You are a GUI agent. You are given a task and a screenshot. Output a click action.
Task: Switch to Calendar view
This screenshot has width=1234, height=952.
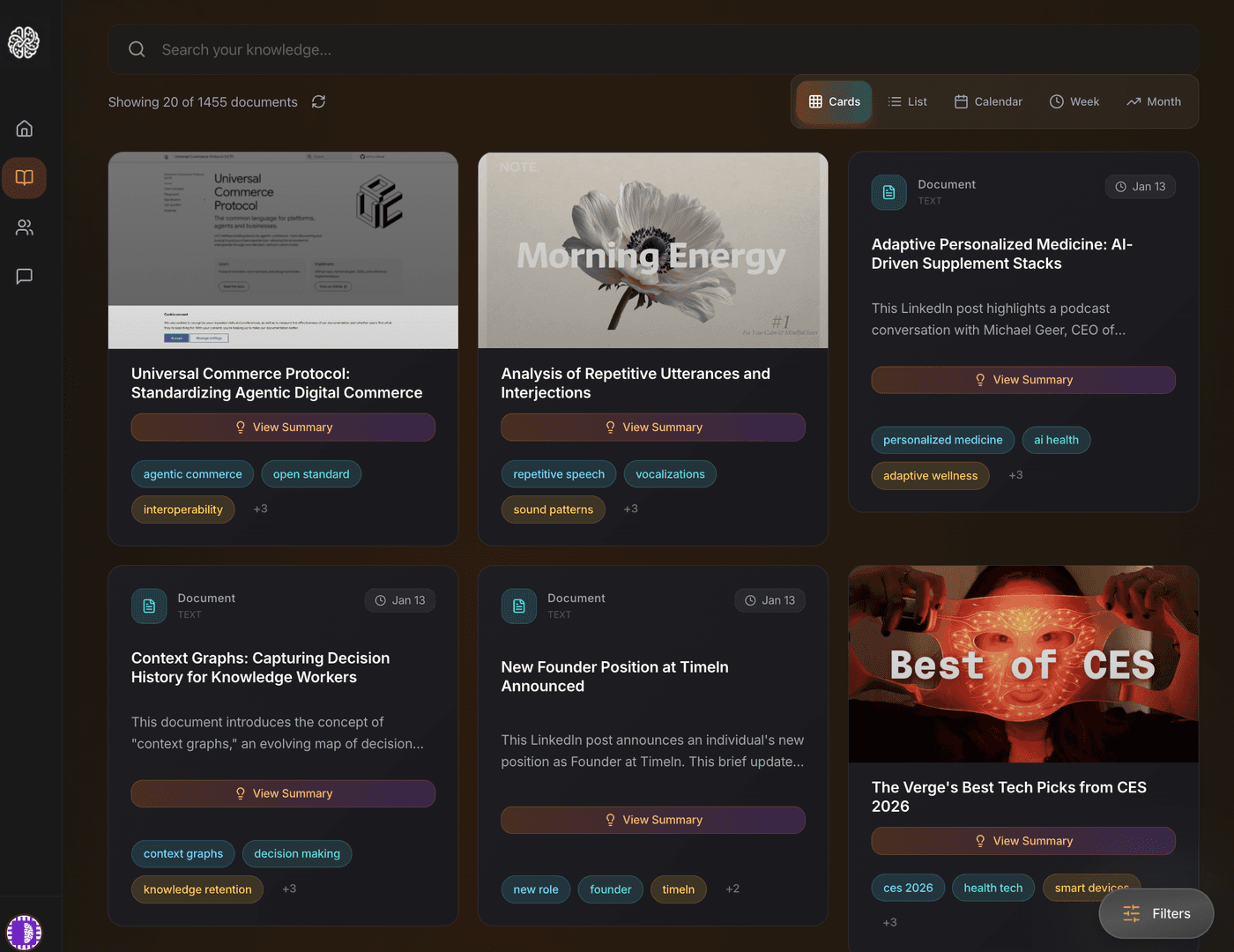click(987, 101)
